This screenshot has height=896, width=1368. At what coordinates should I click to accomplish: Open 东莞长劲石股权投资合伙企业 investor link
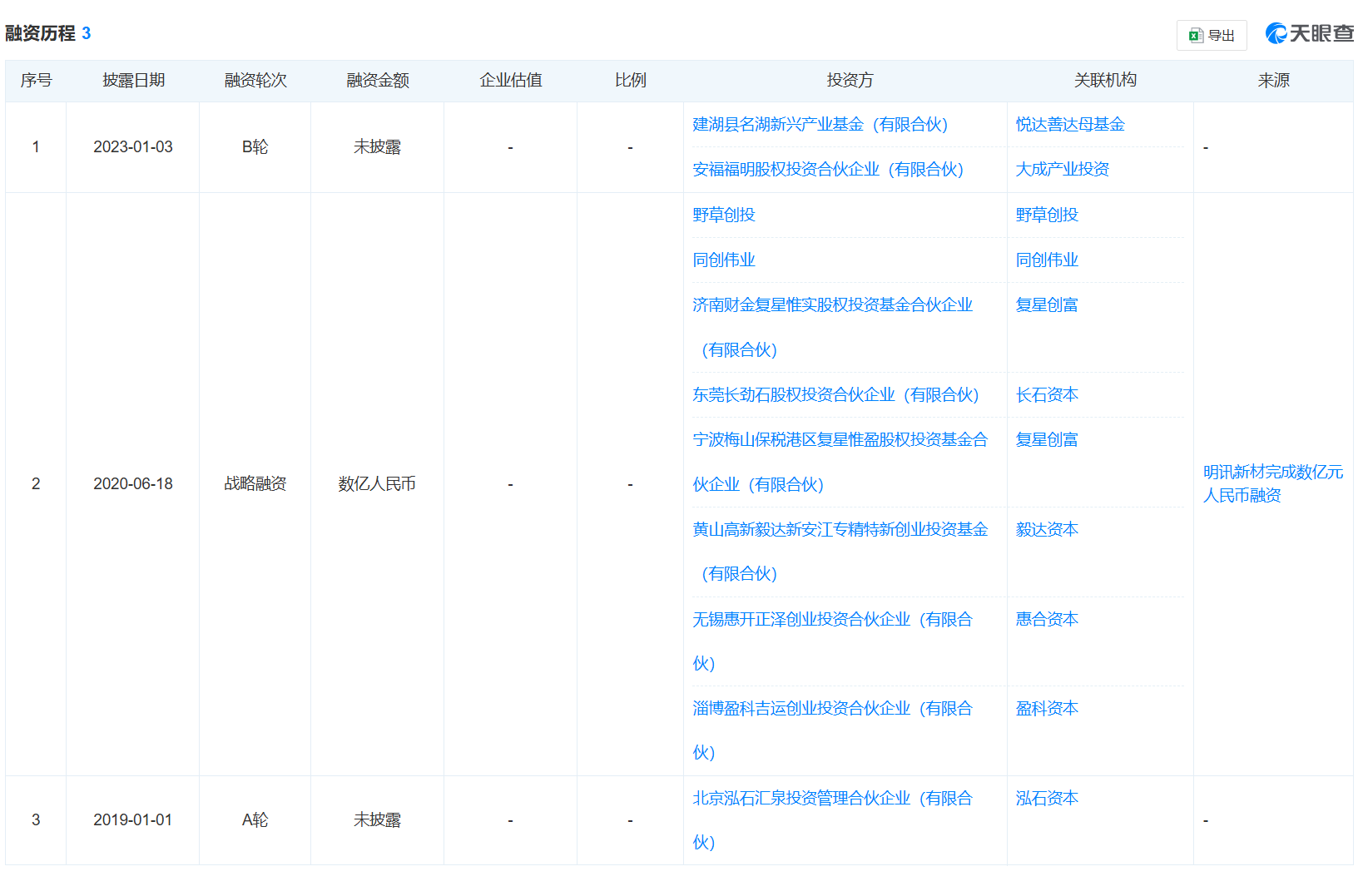[x=835, y=394]
